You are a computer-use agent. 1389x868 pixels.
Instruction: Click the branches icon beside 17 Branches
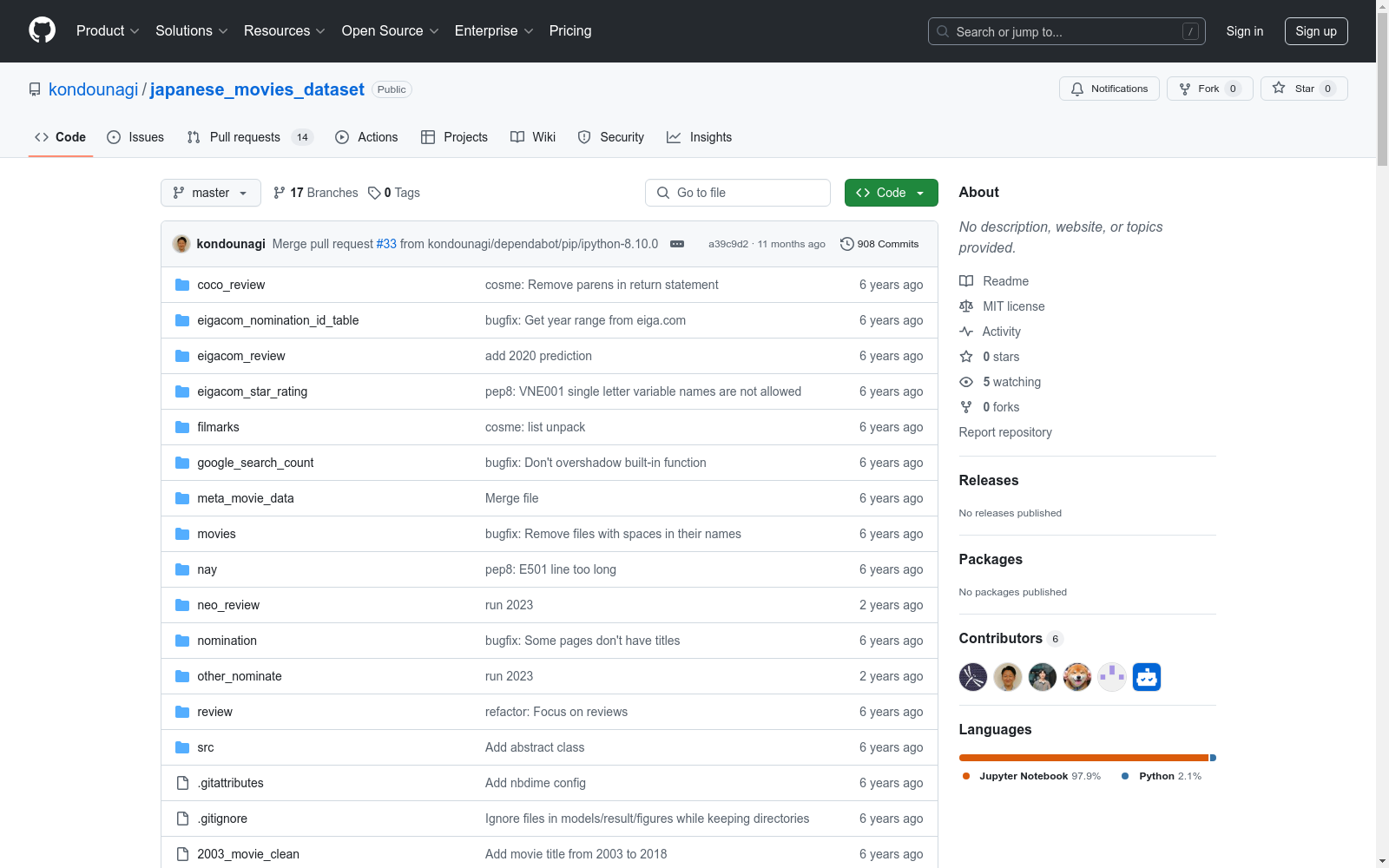click(280, 193)
